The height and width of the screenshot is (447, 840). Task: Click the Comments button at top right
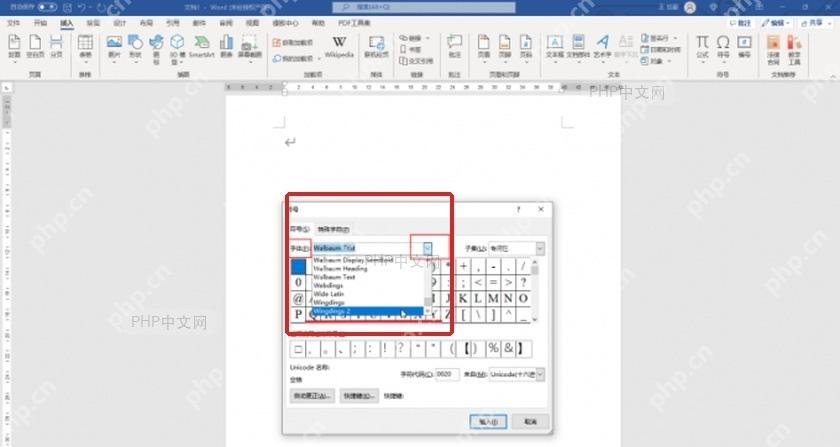click(x=740, y=23)
